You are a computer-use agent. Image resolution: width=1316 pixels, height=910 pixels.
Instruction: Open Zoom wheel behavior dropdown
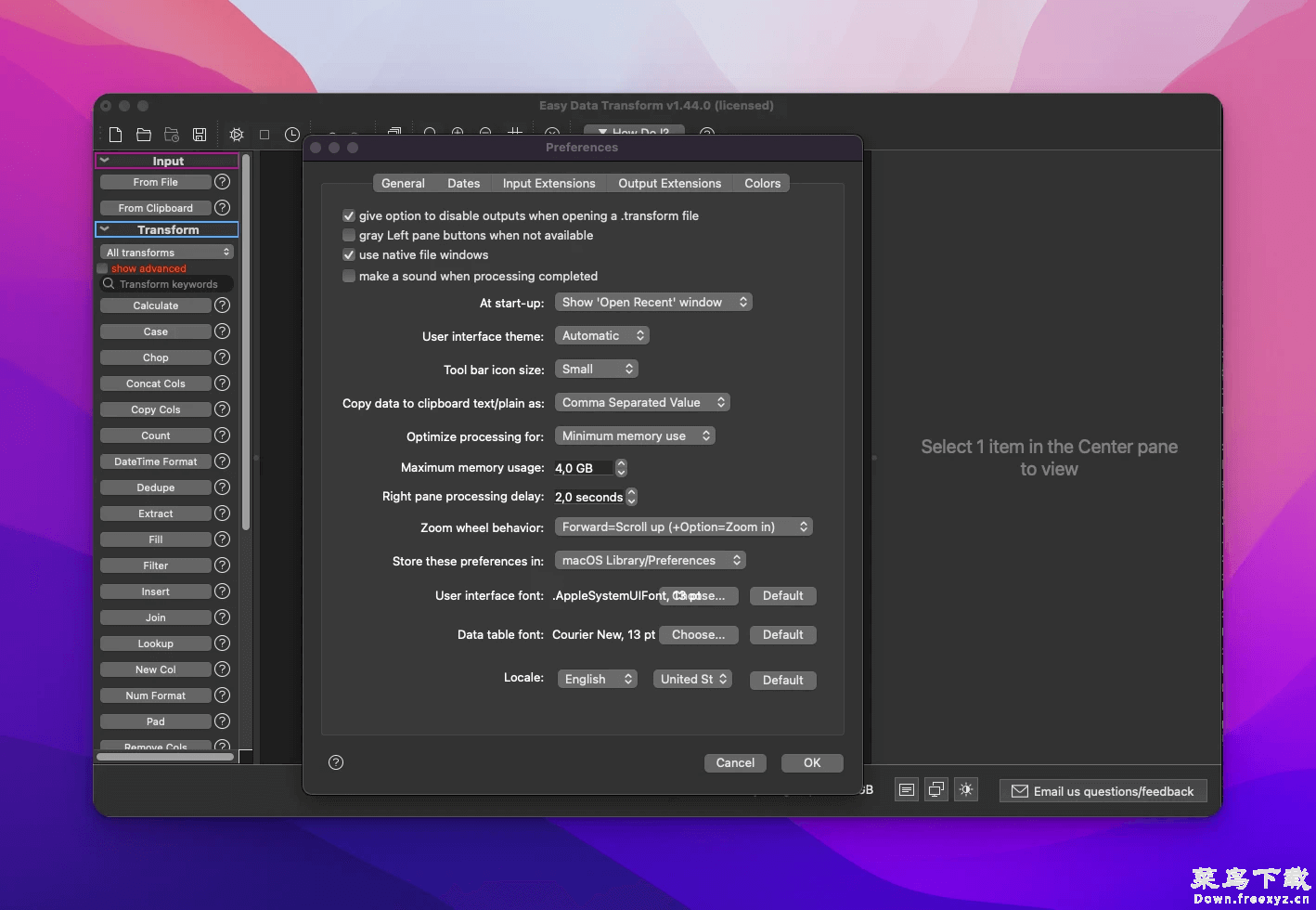683,526
